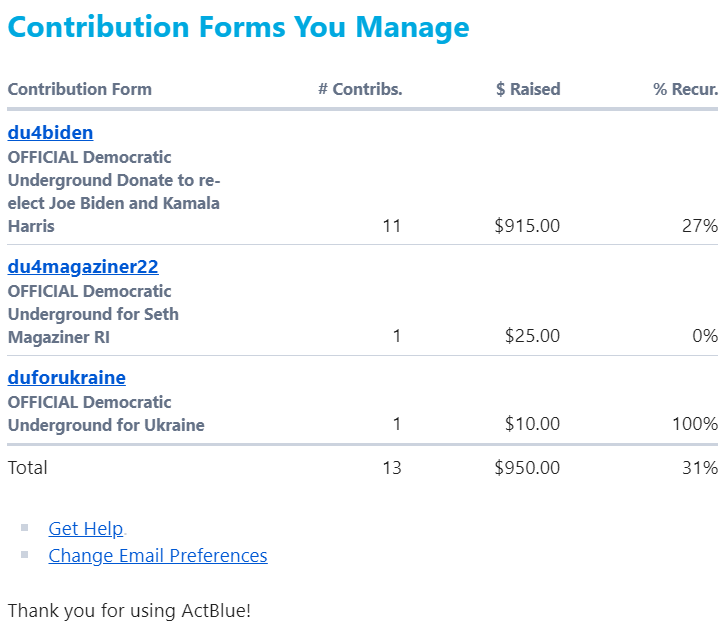Click the 31% total recurring value

point(700,468)
